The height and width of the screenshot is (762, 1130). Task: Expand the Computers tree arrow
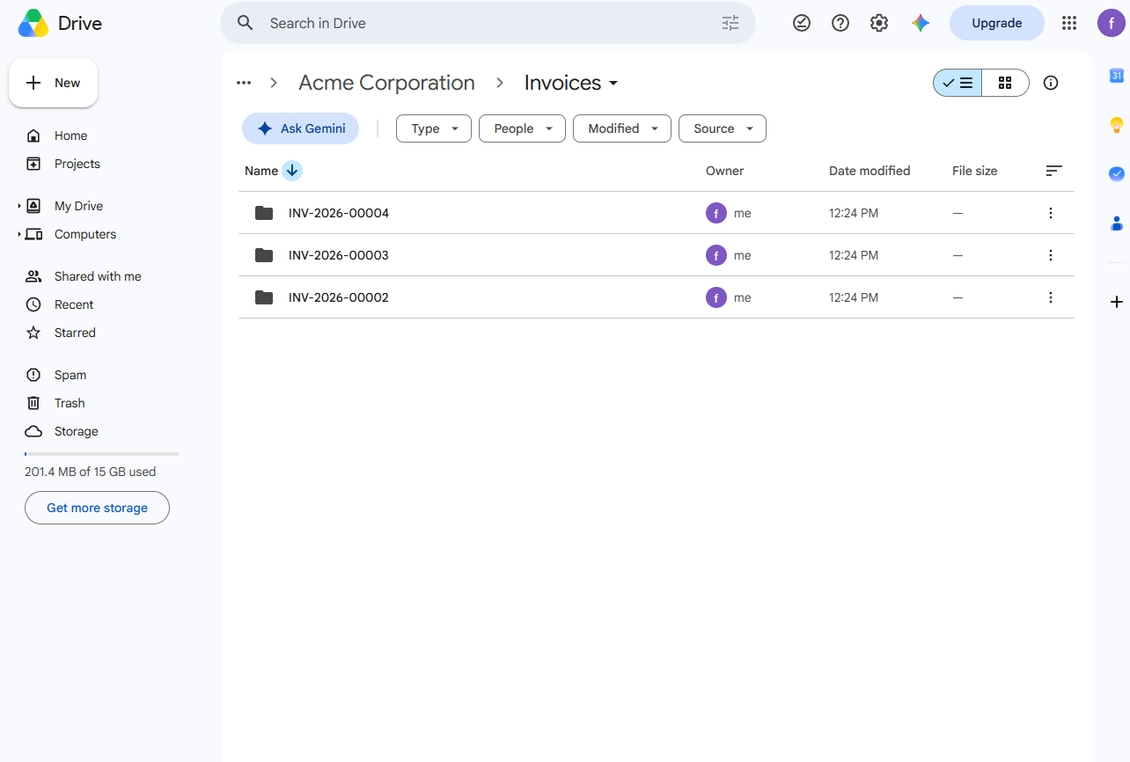pyautogui.click(x=19, y=234)
